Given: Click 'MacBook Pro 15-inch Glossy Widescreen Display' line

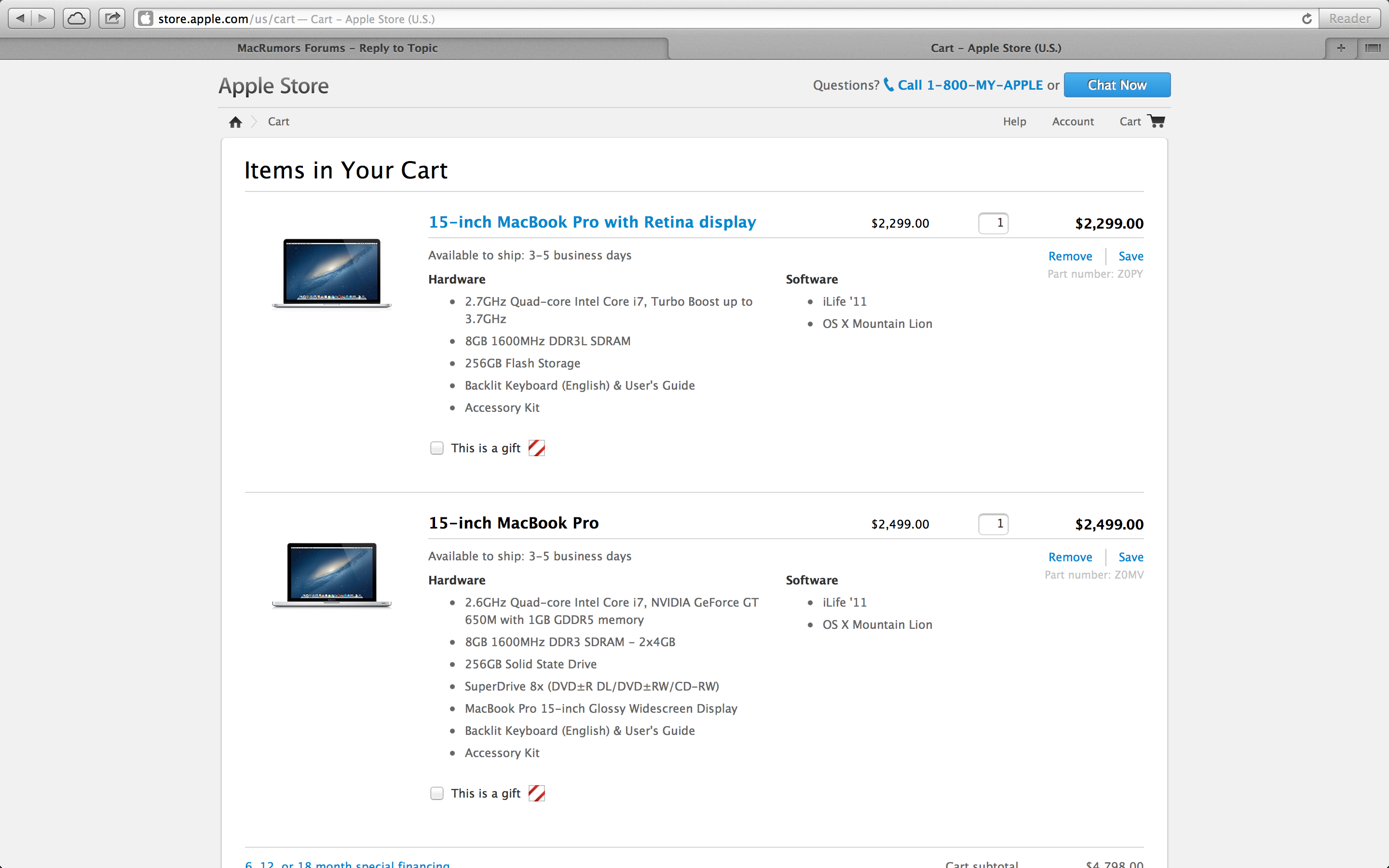Looking at the screenshot, I should (601, 708).
